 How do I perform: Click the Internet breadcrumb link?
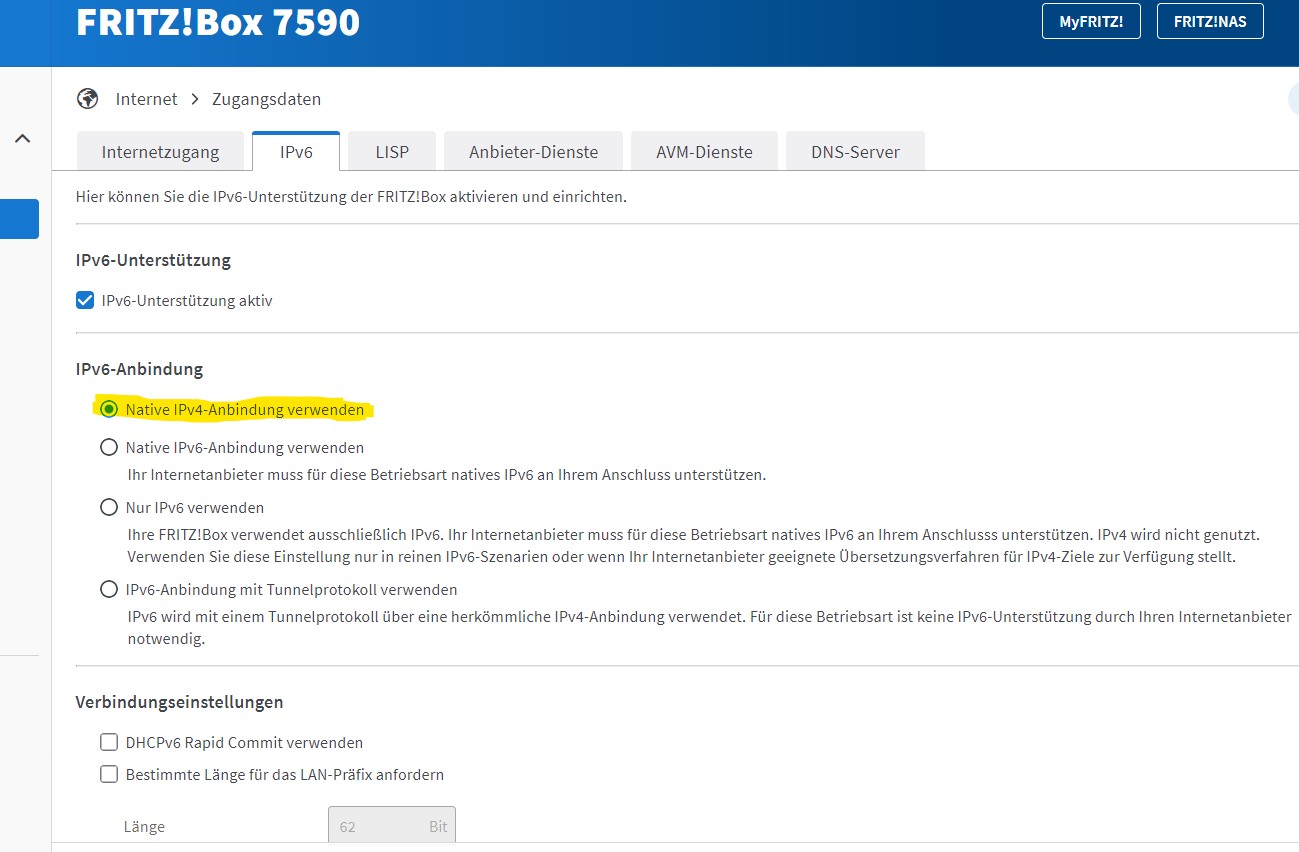click(146, 99)
